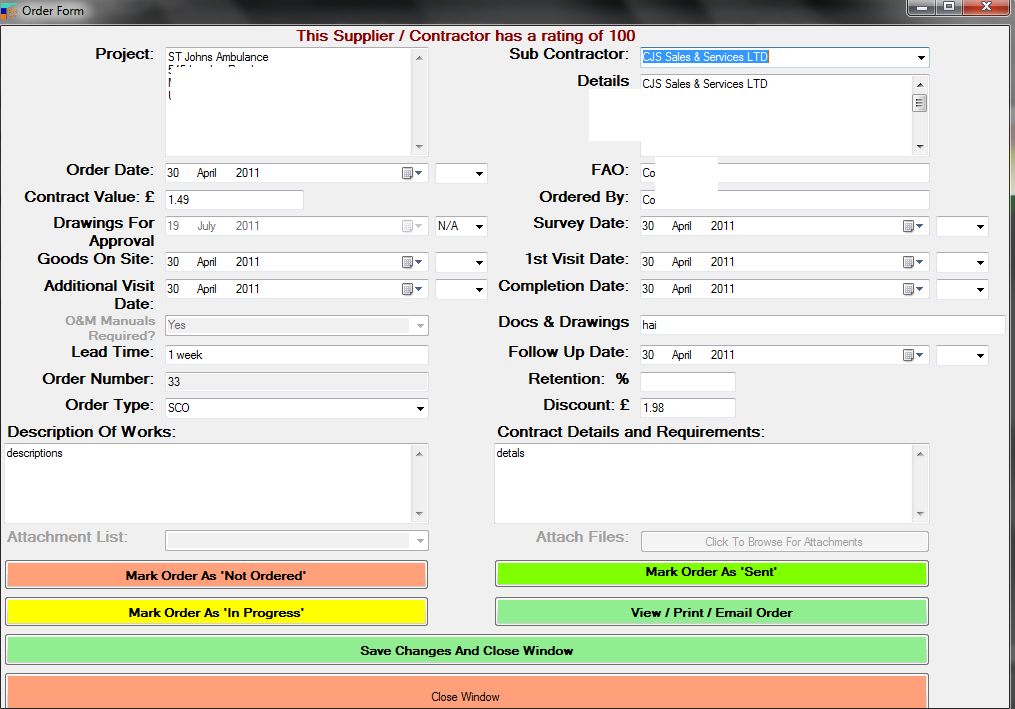Open the Goods On Site calendar icon
The width and height of the screenshot is (1015, 709).
[x=410, y=262]
